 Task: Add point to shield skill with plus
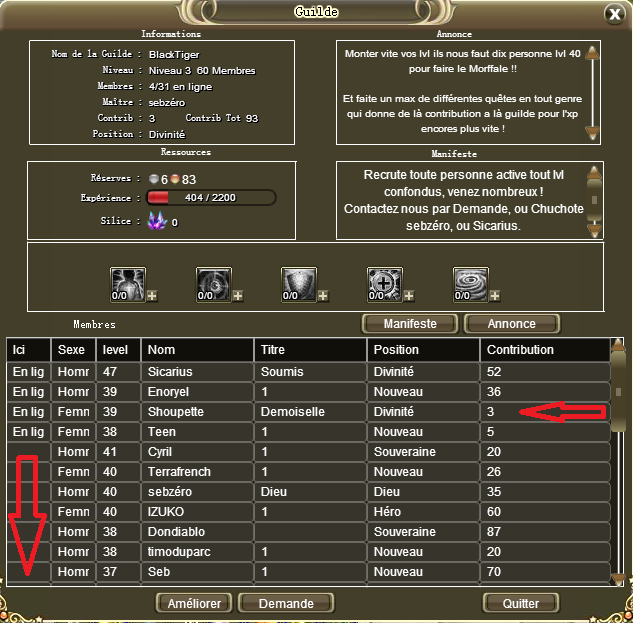[323, 296]
